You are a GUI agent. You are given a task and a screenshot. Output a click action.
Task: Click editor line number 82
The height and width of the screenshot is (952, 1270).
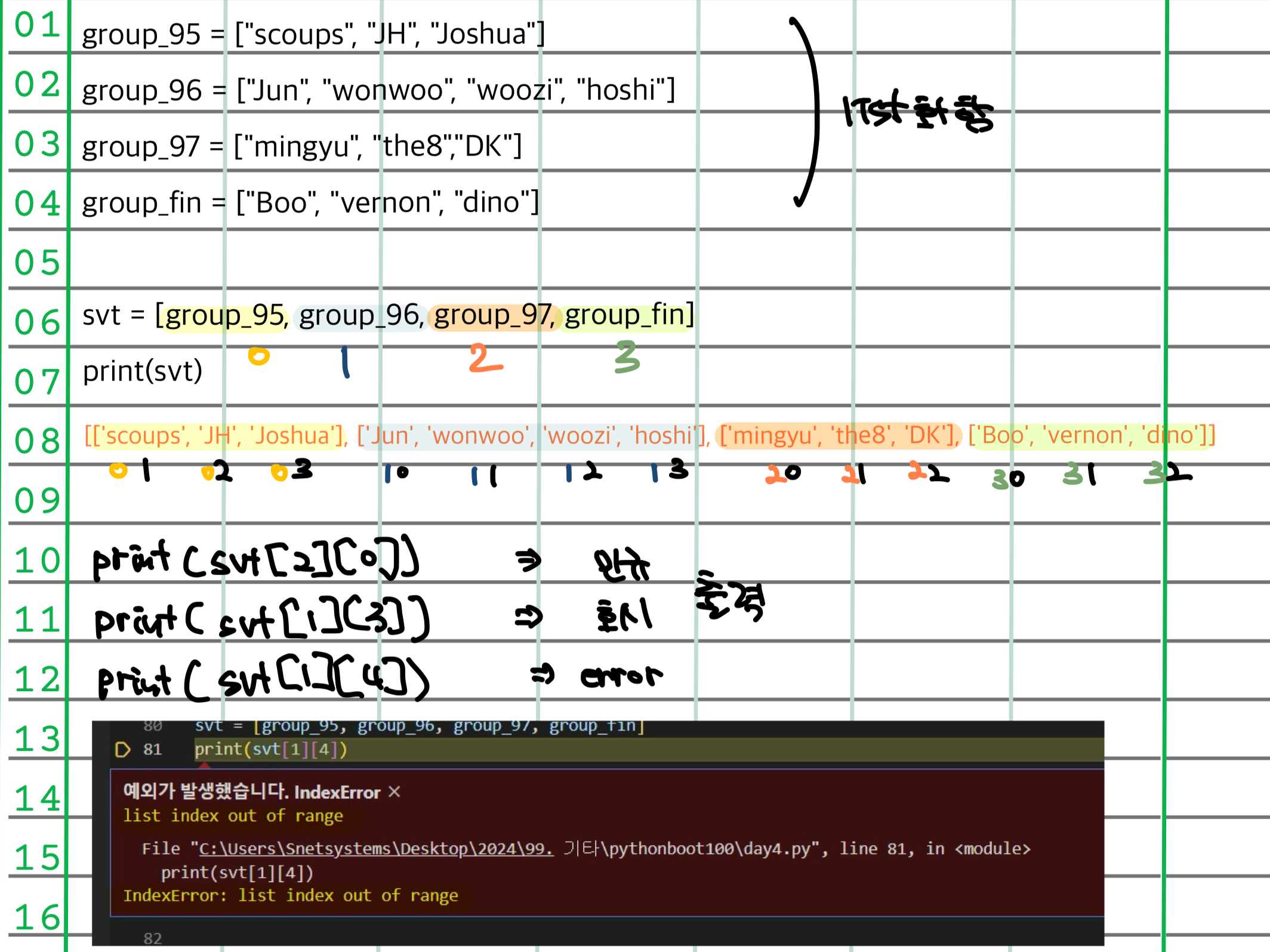pyautogui.click(x=153, y=938)
